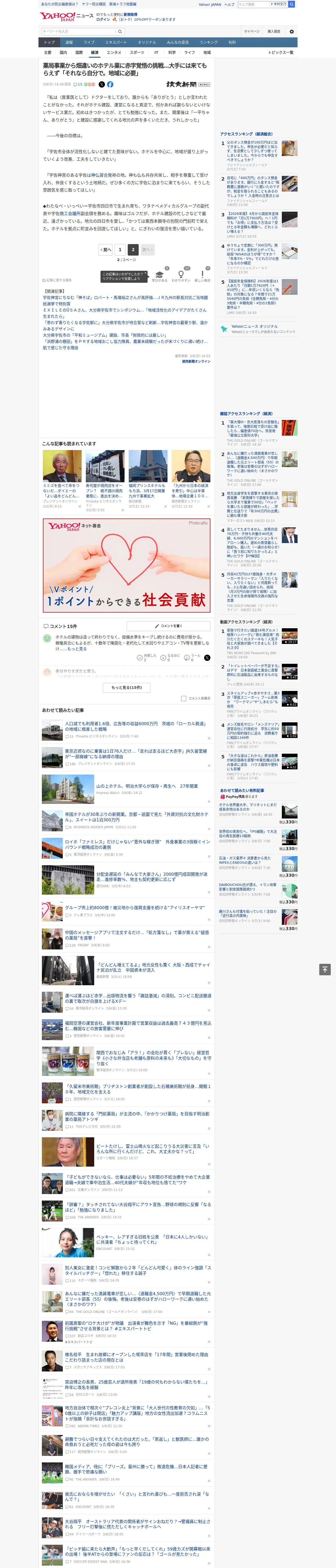Share the first comment on X

coord(207,658)
